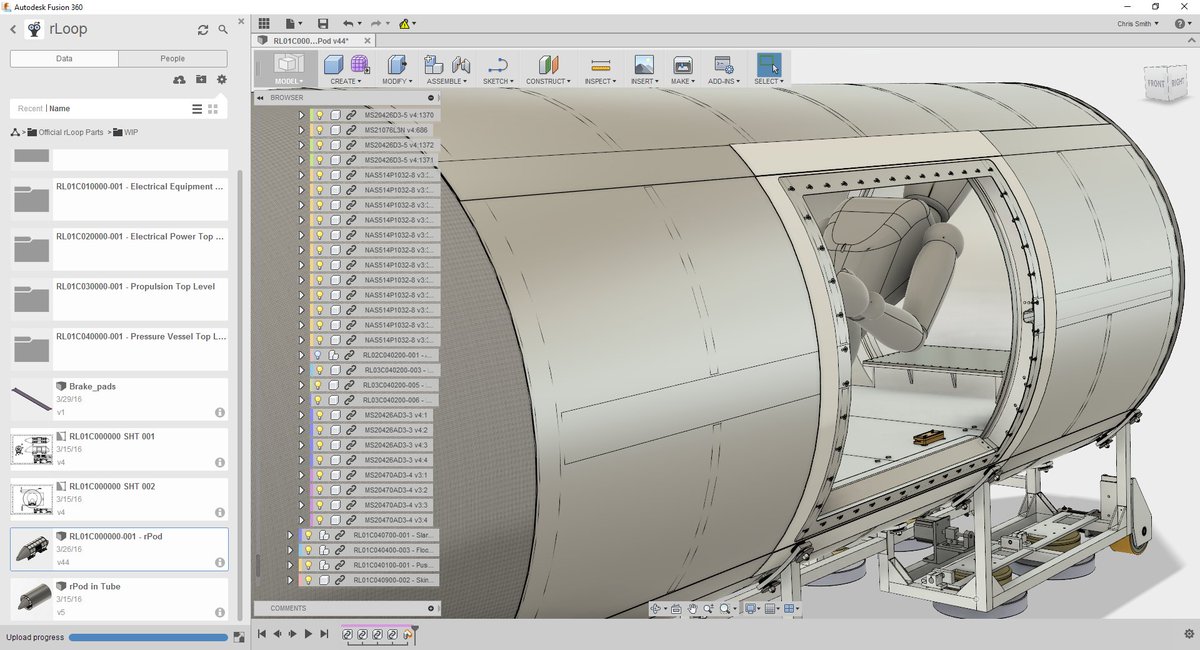Open the MODEL workspace dropdown
The height and width of the screenshot is (650, 1200).
point(289,81)
